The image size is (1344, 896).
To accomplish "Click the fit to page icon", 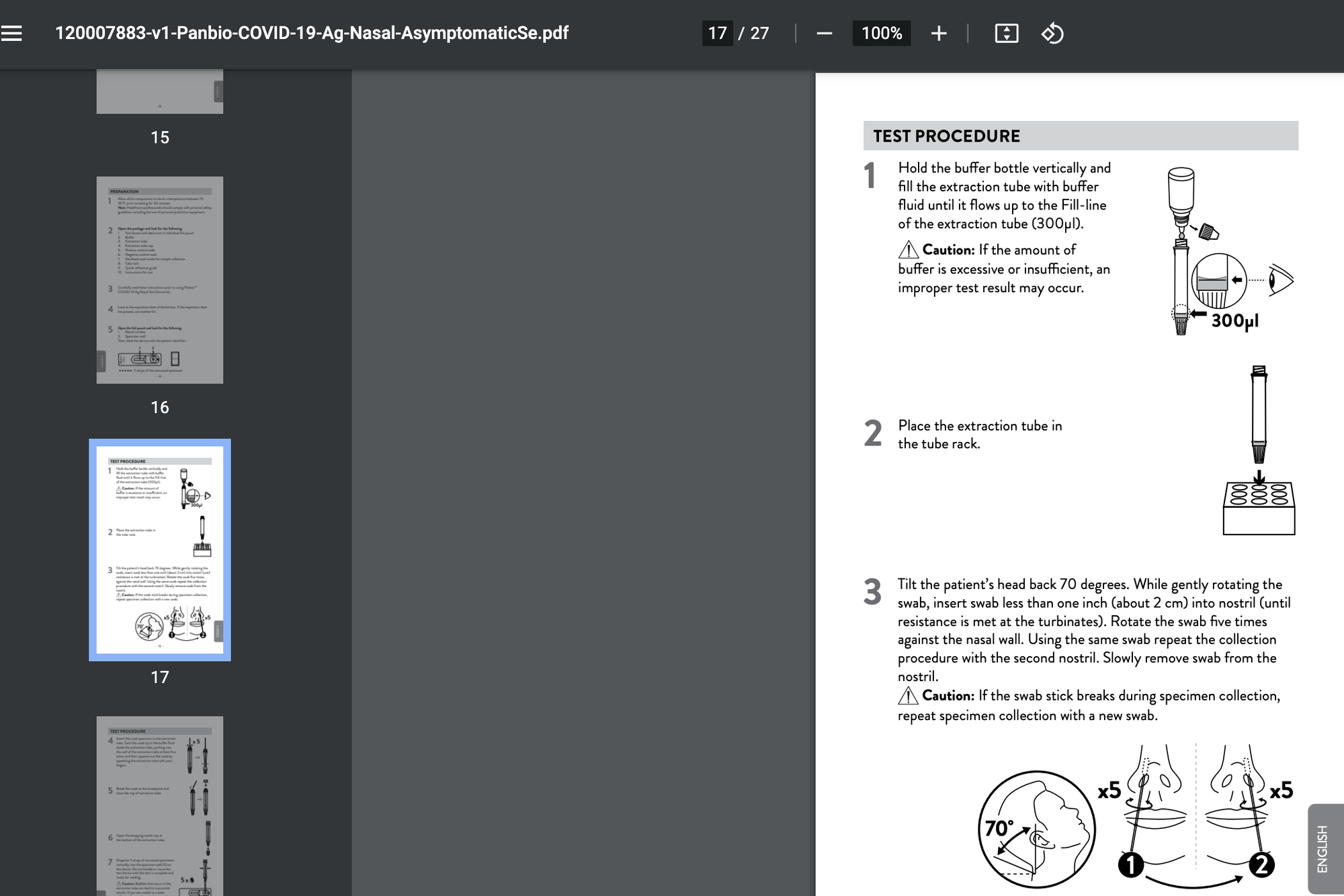I will (x=1006, y=33).
